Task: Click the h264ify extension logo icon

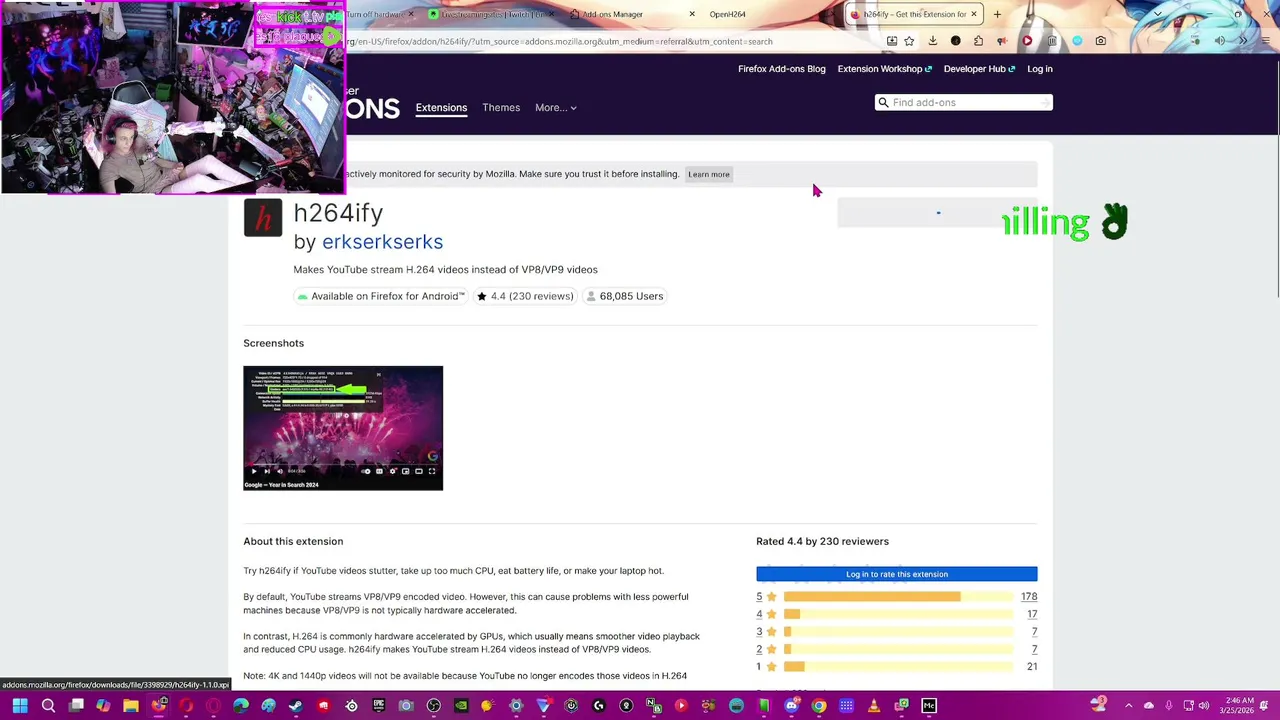Action: tap(263, 218)
